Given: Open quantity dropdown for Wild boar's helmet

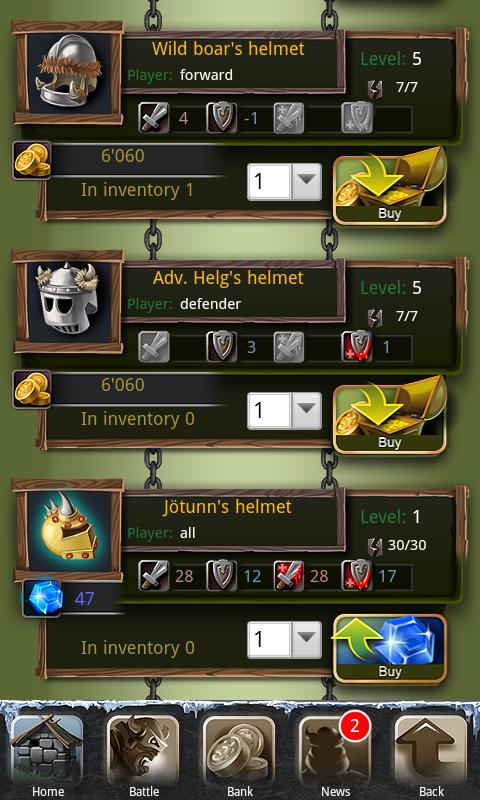Looking at the screenshot, I should pyautogui.click(x=285, y=182).
